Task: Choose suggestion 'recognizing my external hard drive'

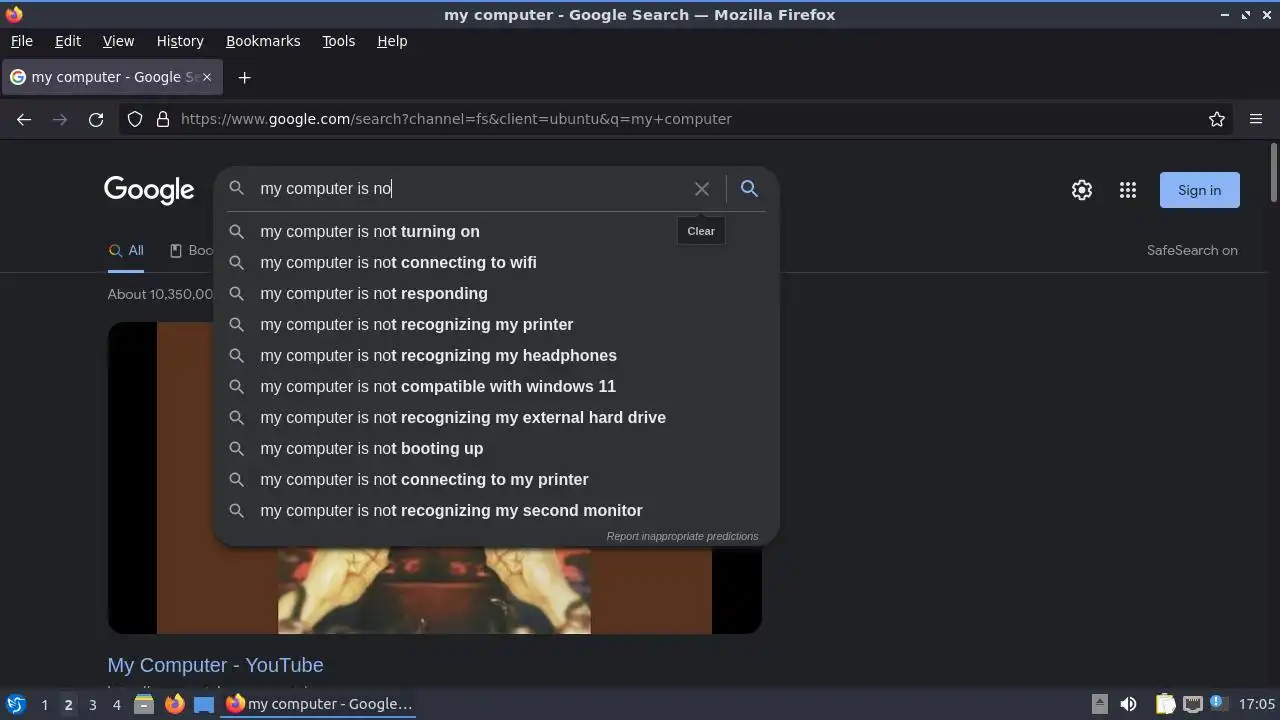Action: (x=497, y=417)
